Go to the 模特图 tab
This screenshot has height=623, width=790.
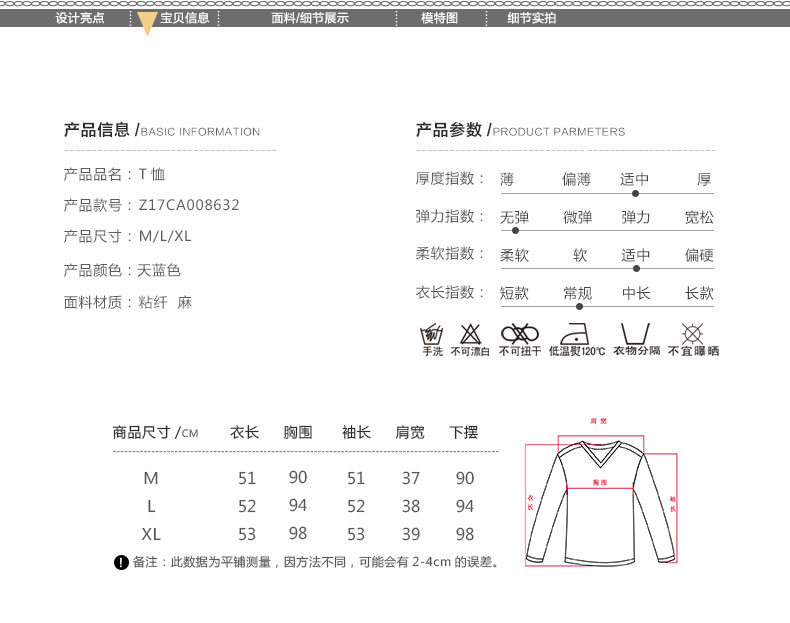point(439,18)
